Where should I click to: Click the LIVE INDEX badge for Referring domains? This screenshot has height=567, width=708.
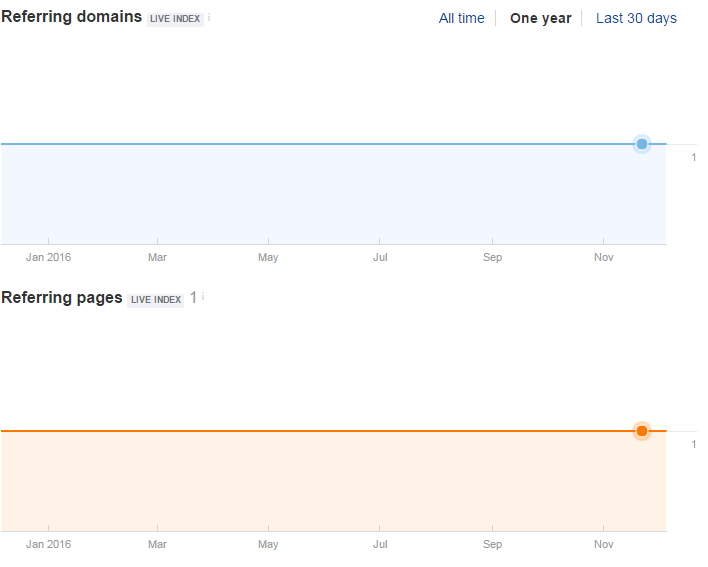[175, 19]
